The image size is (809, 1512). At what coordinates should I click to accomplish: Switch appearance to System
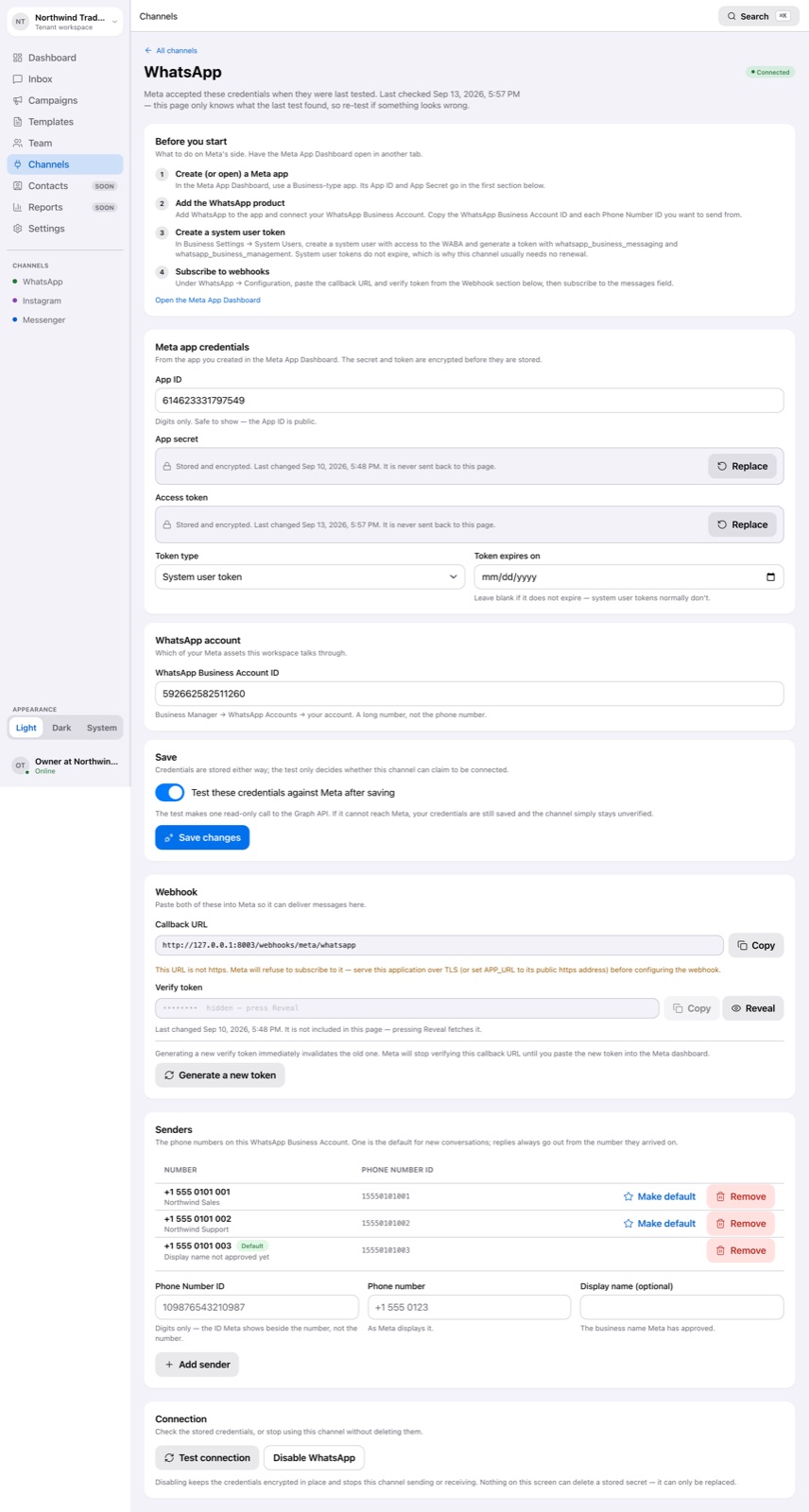point(102,728)
